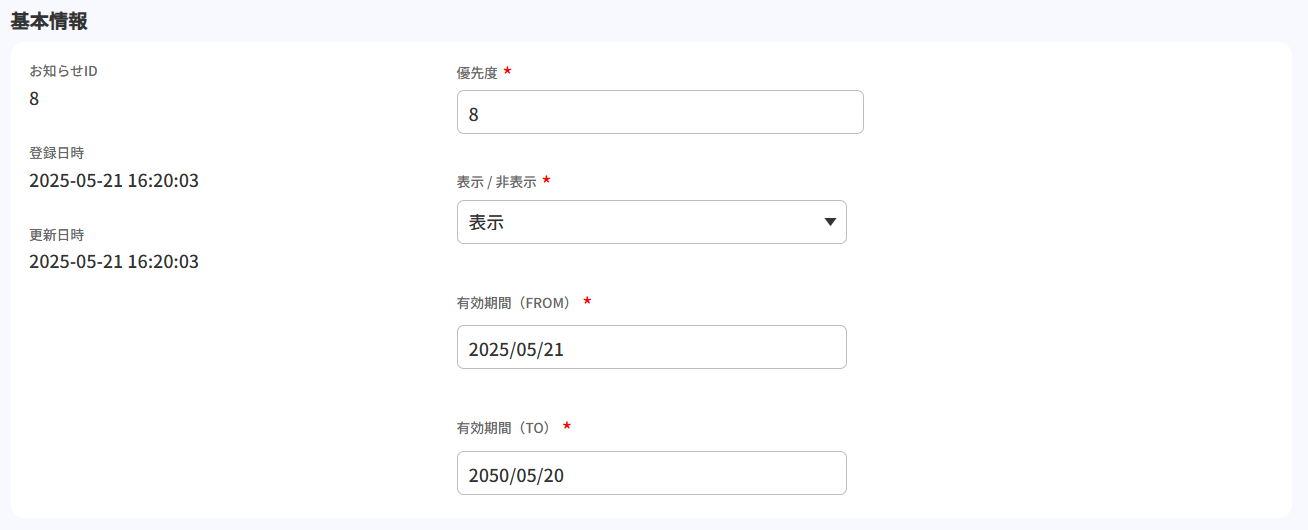Screen dimensions: 1308x530
Task: Focus the 有効期間（FROM） date field
Action: coord(651,347)
